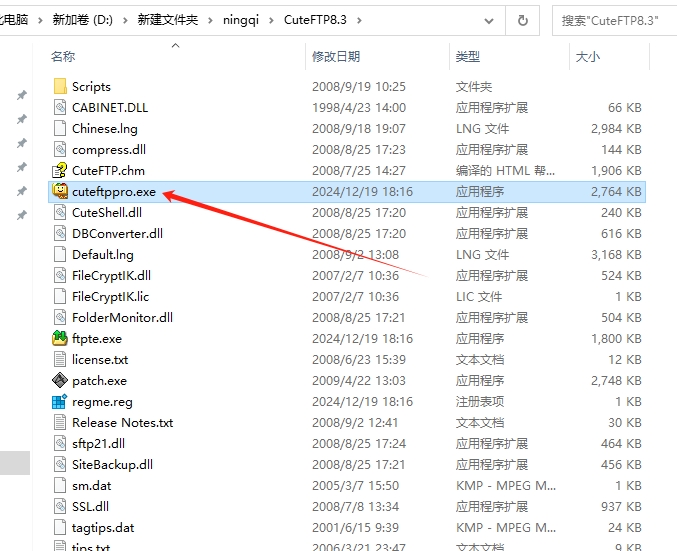The height and width of the screenshot is (551, 677).
Task: Select the CABINET.DLL file icon
Action: [60, 108]
